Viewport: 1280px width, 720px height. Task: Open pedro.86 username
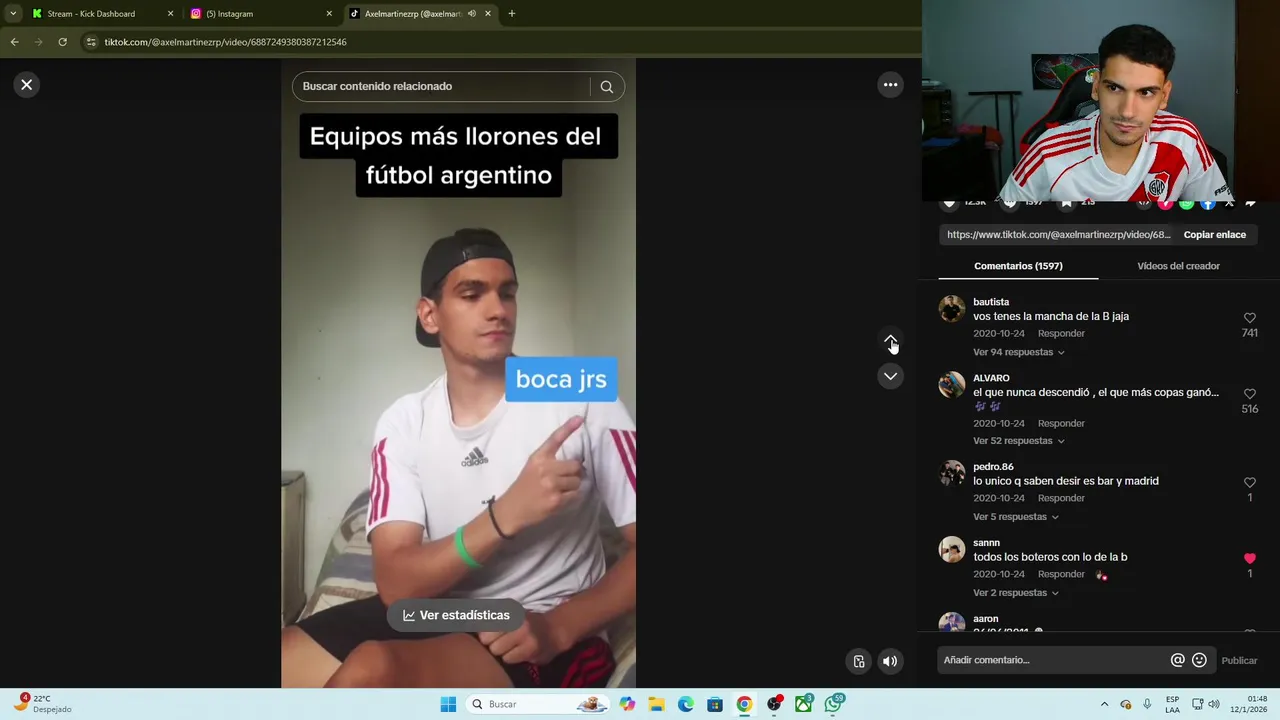[x=993, y=466]
